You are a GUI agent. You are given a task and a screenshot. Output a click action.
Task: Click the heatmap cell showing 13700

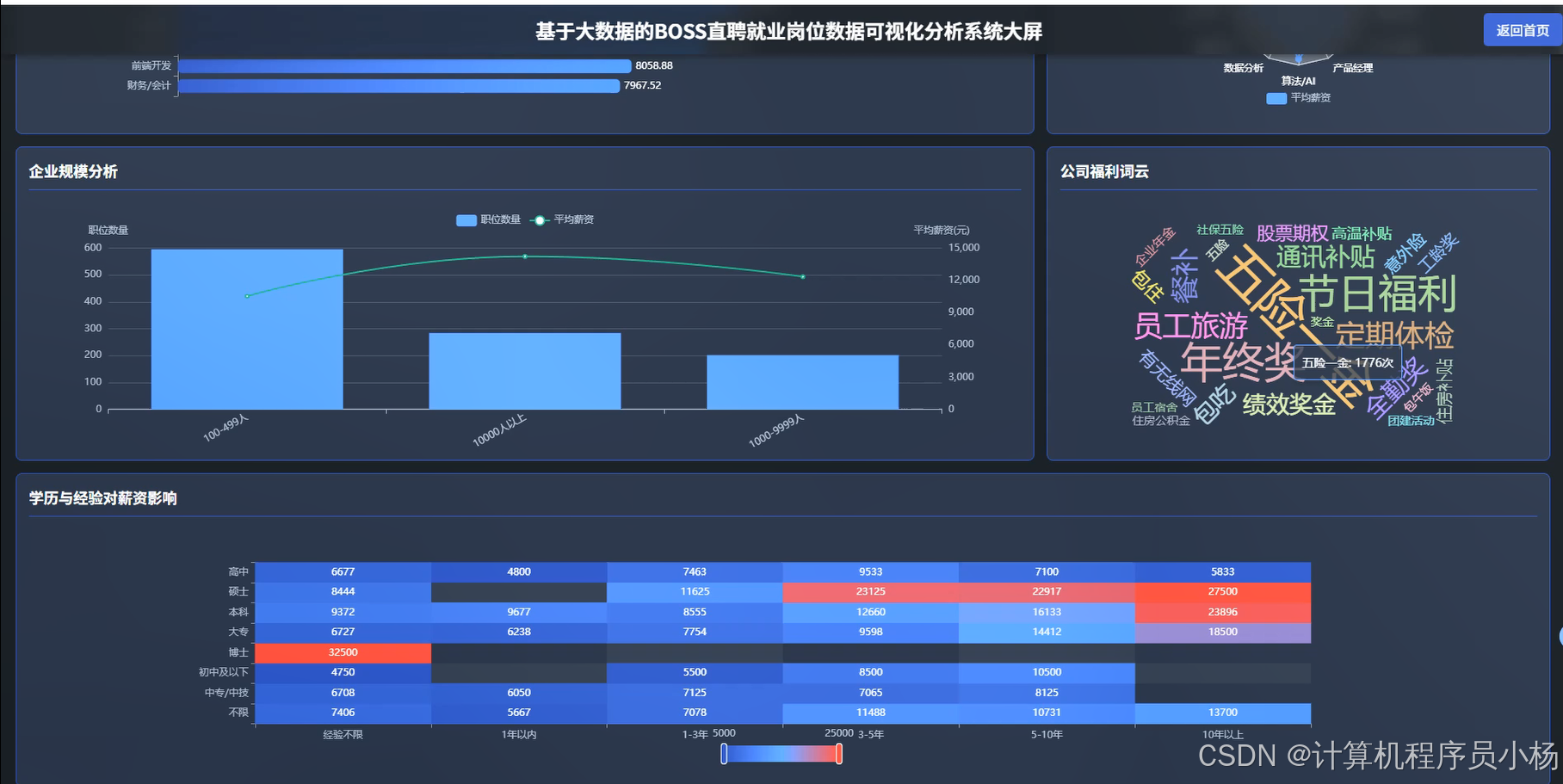pos(1222,713)
